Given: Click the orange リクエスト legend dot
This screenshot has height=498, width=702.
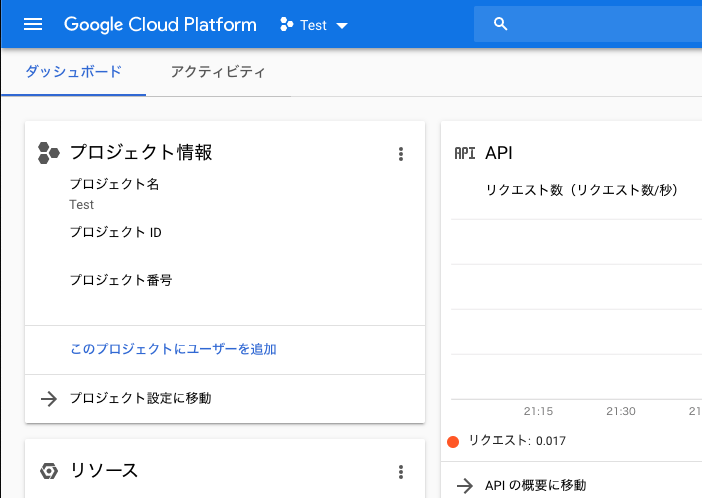Looking at the screenshot, I should pyautogui.click(x=453, y=442).
